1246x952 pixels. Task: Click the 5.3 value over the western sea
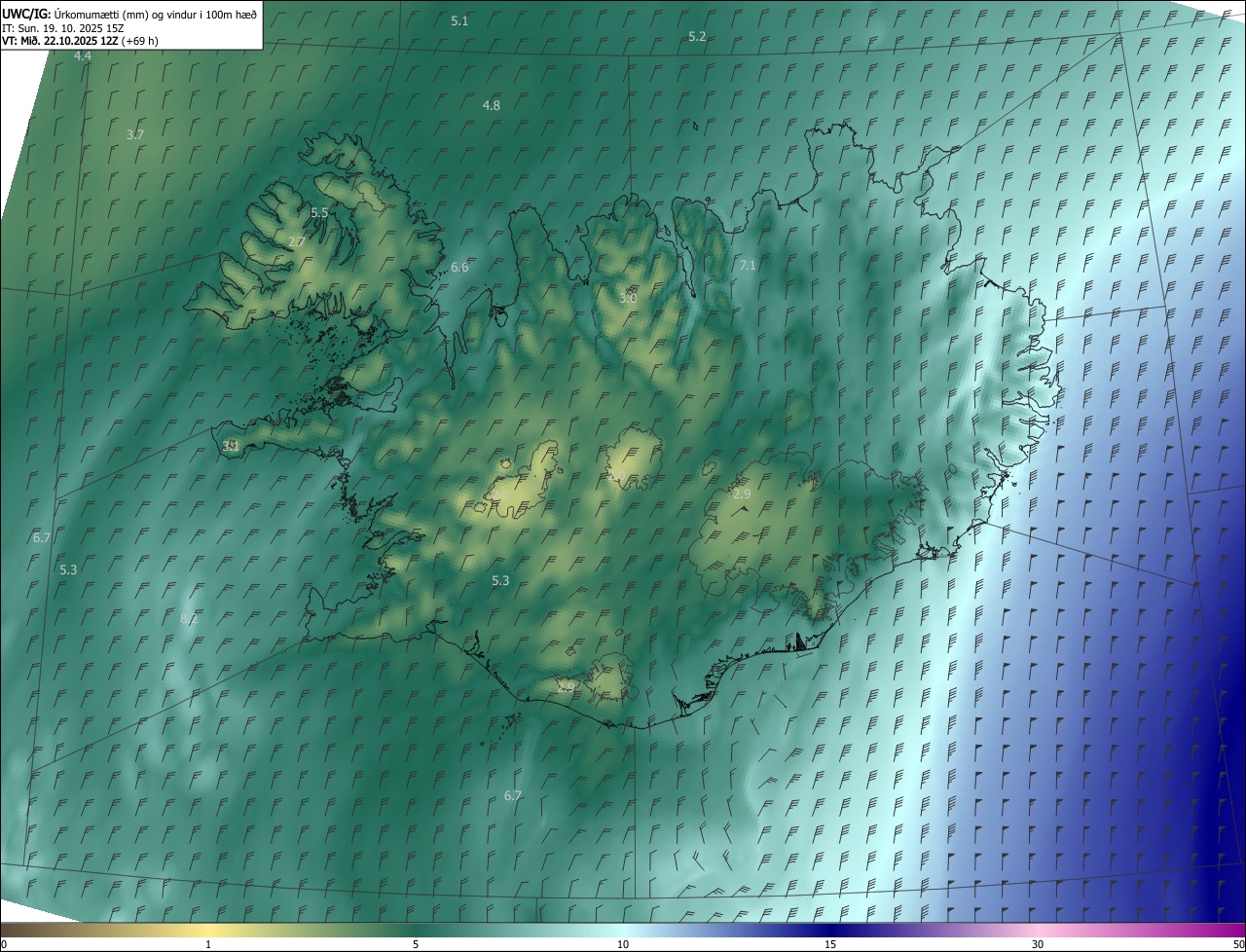tap(68, 569)
